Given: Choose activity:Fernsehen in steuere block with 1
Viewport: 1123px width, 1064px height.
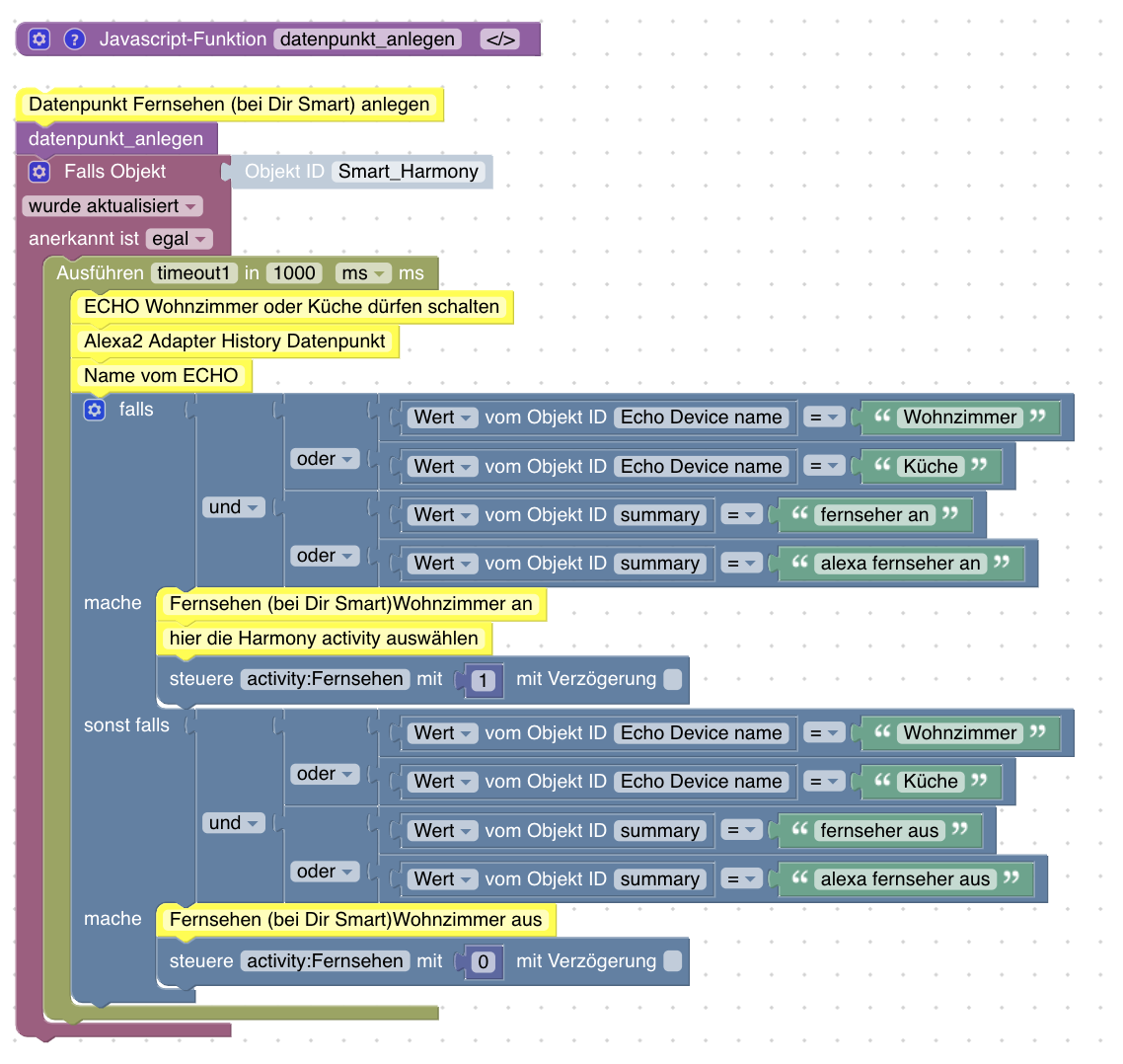Looking at the screenshot, I should click(x=325, y=678).
